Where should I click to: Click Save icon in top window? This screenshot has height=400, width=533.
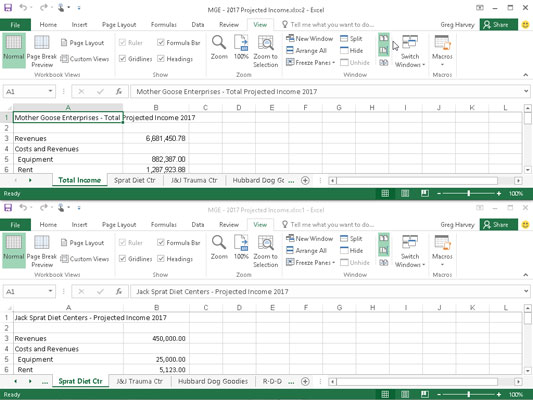pos(8,7)
